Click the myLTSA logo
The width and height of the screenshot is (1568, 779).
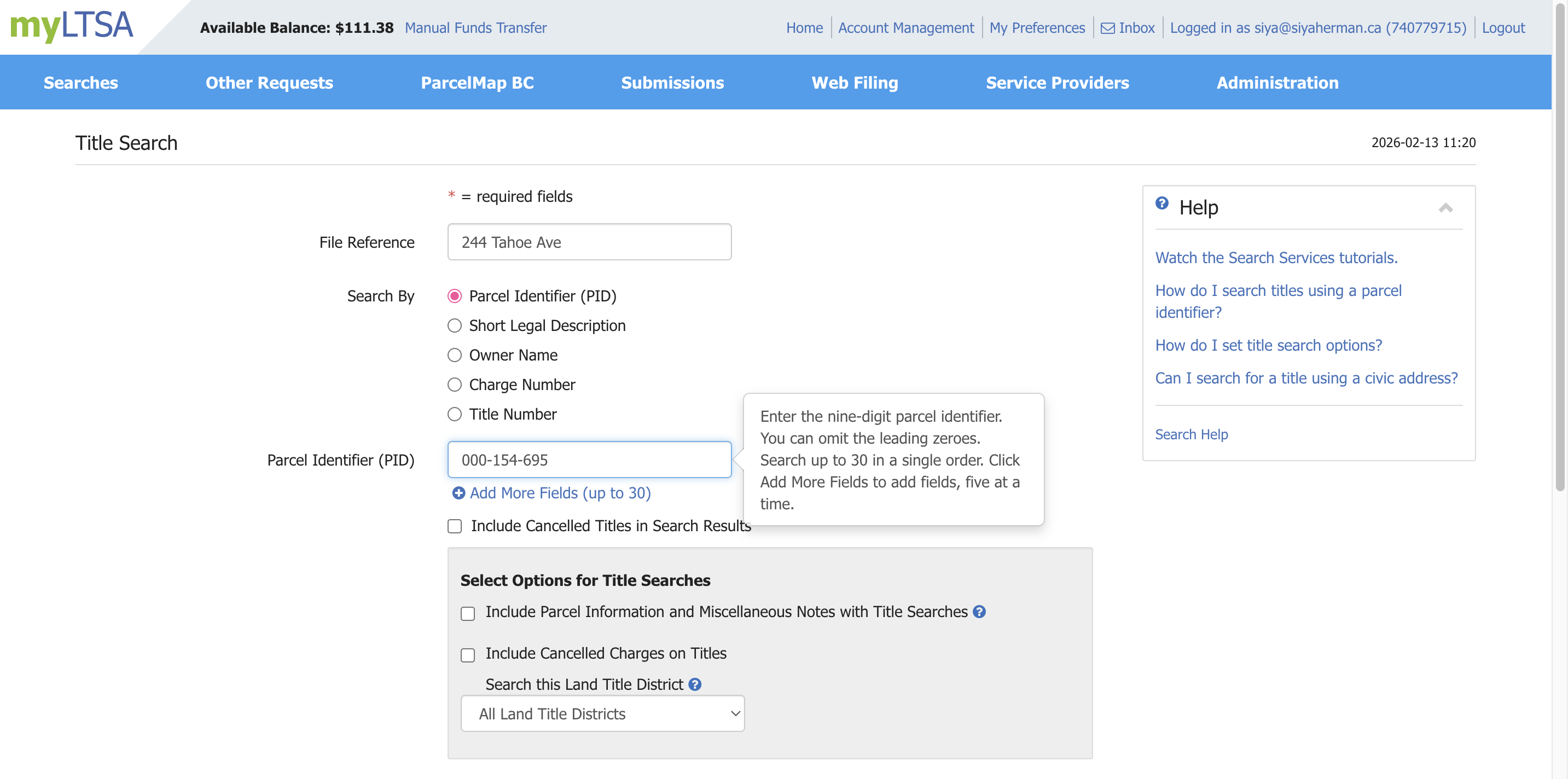click(72, 26)
